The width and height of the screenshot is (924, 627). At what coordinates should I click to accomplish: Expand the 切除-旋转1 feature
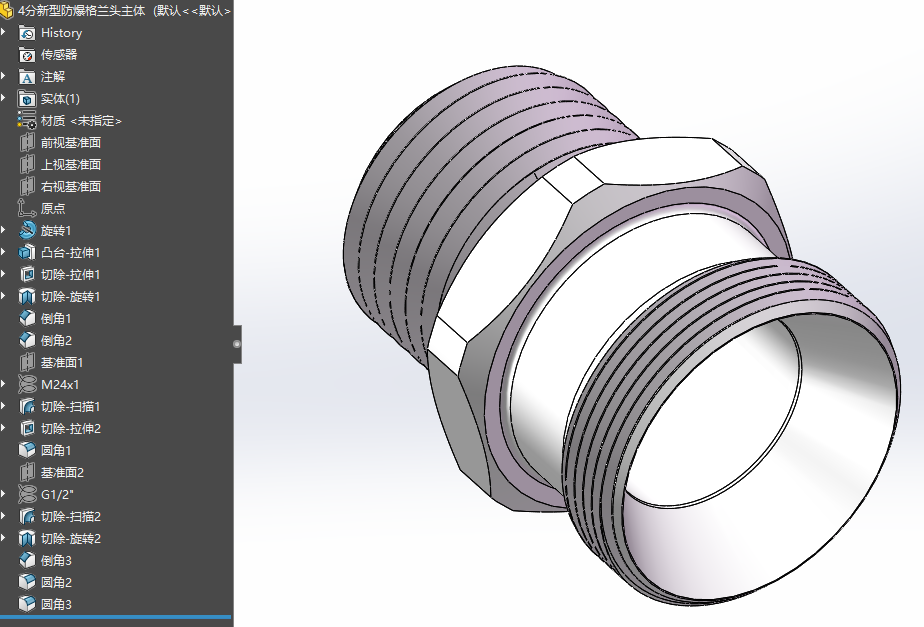(x=4, y=296)
